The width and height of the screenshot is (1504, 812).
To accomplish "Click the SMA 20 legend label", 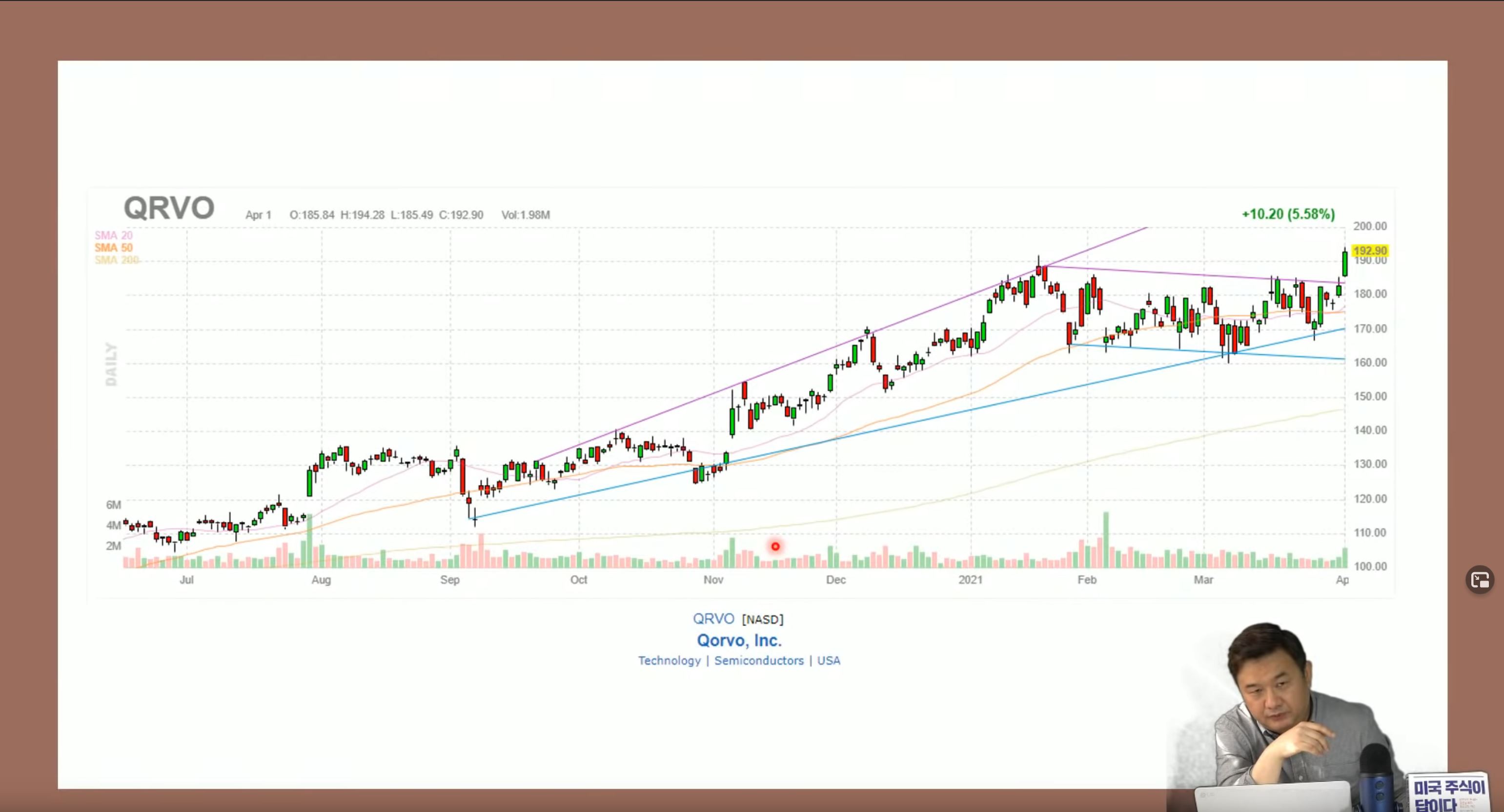I will (x=113, y=235).
